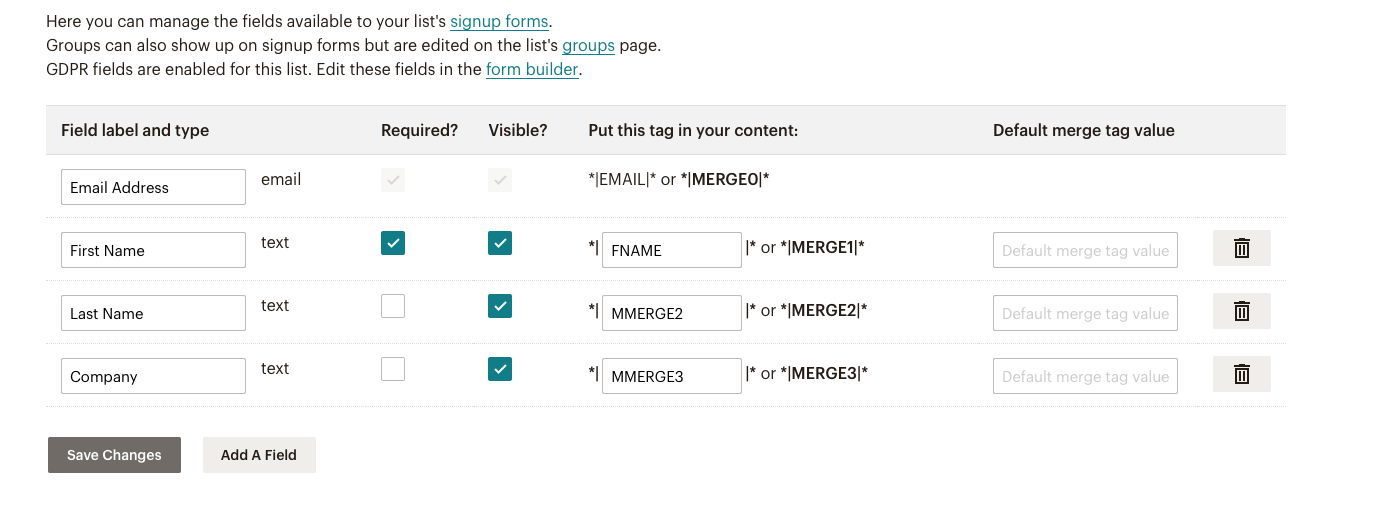The height and width of the screenshot is (531, 1385).
Task: Enable Required checkbox for Last Name
Action: click(x=393, y=306)
